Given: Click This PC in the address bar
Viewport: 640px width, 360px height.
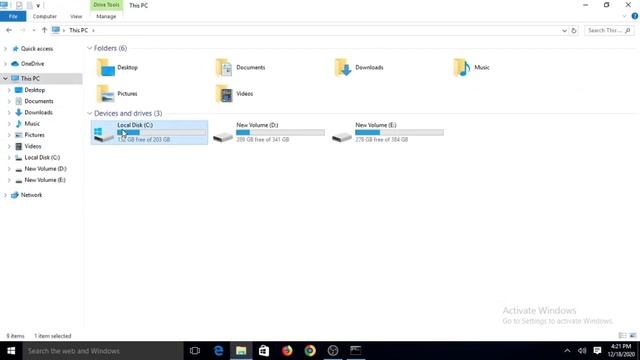Looking at the screenshot, I should click(x=78, y=30).
